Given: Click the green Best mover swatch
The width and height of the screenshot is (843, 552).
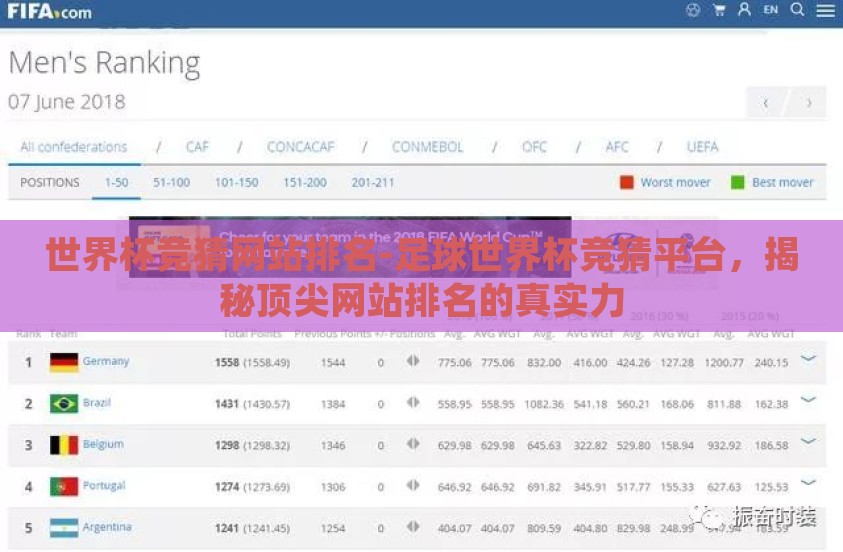Looking at the screenshot, I should tap(738, 182).
